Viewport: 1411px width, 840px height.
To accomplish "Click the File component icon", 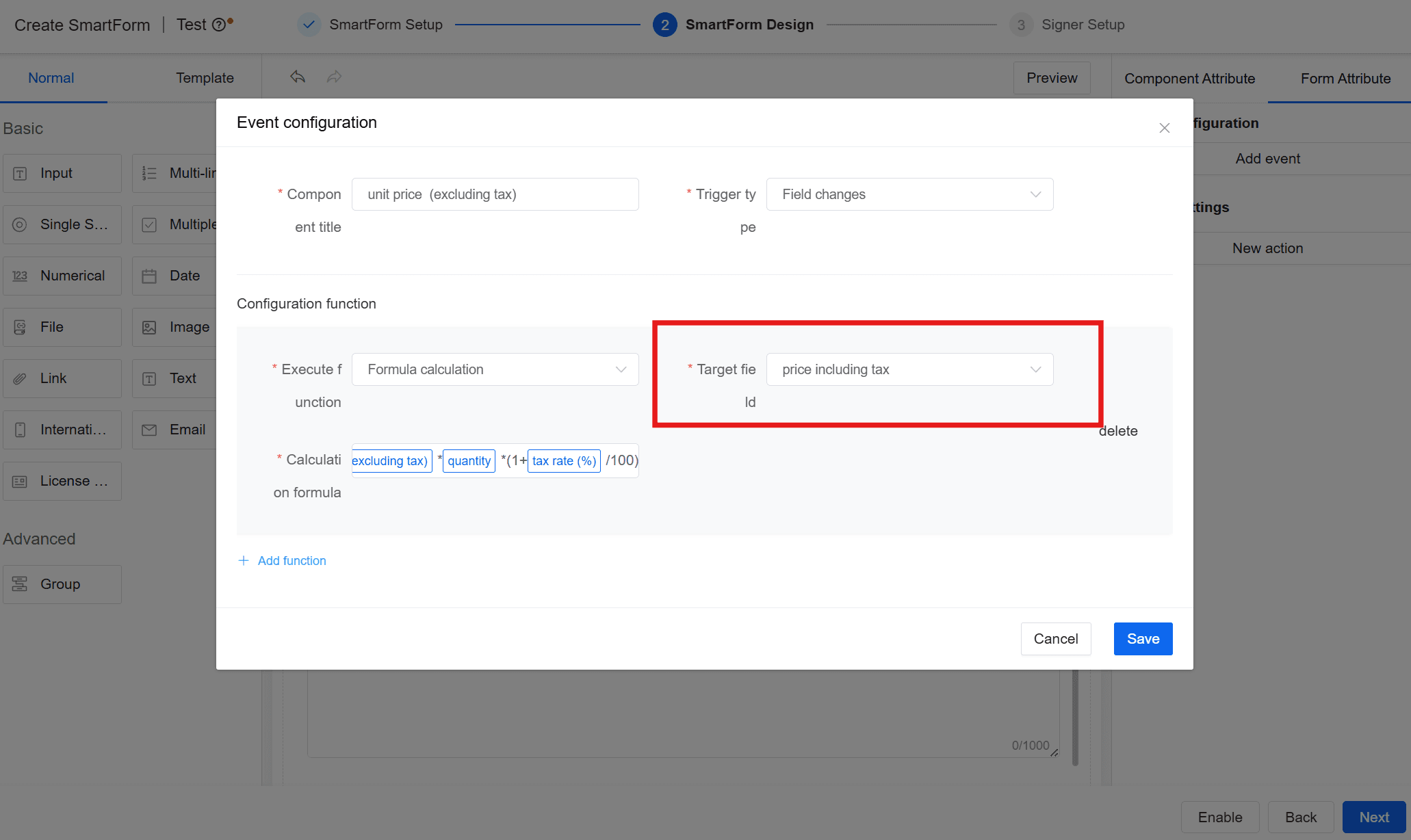I will click(x=20, y=327).
